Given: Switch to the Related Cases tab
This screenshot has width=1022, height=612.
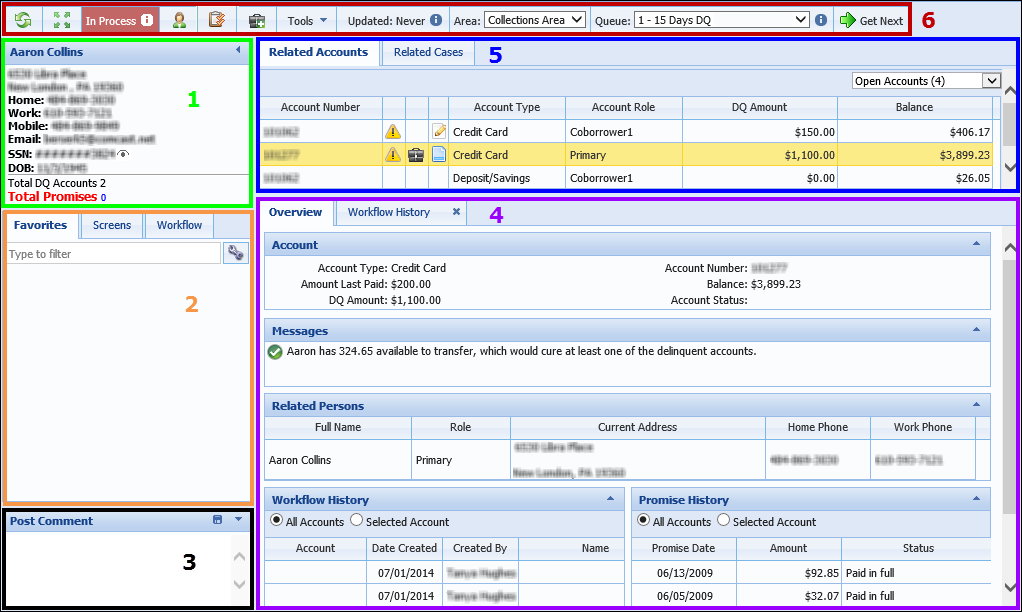Looking at the screenshot, I should coord(428,52).
